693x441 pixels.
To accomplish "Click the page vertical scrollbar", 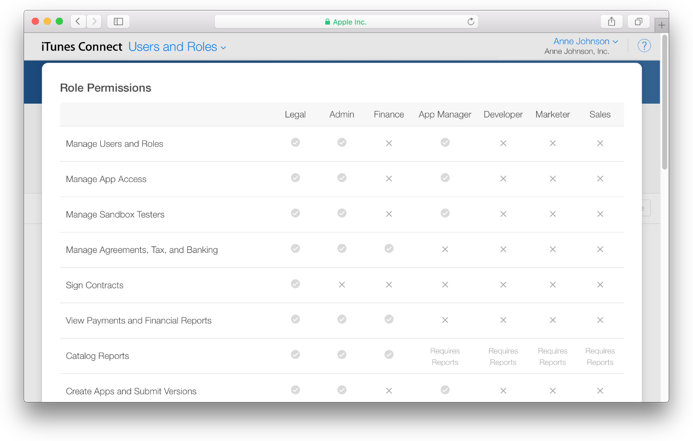I will (664, 103).
